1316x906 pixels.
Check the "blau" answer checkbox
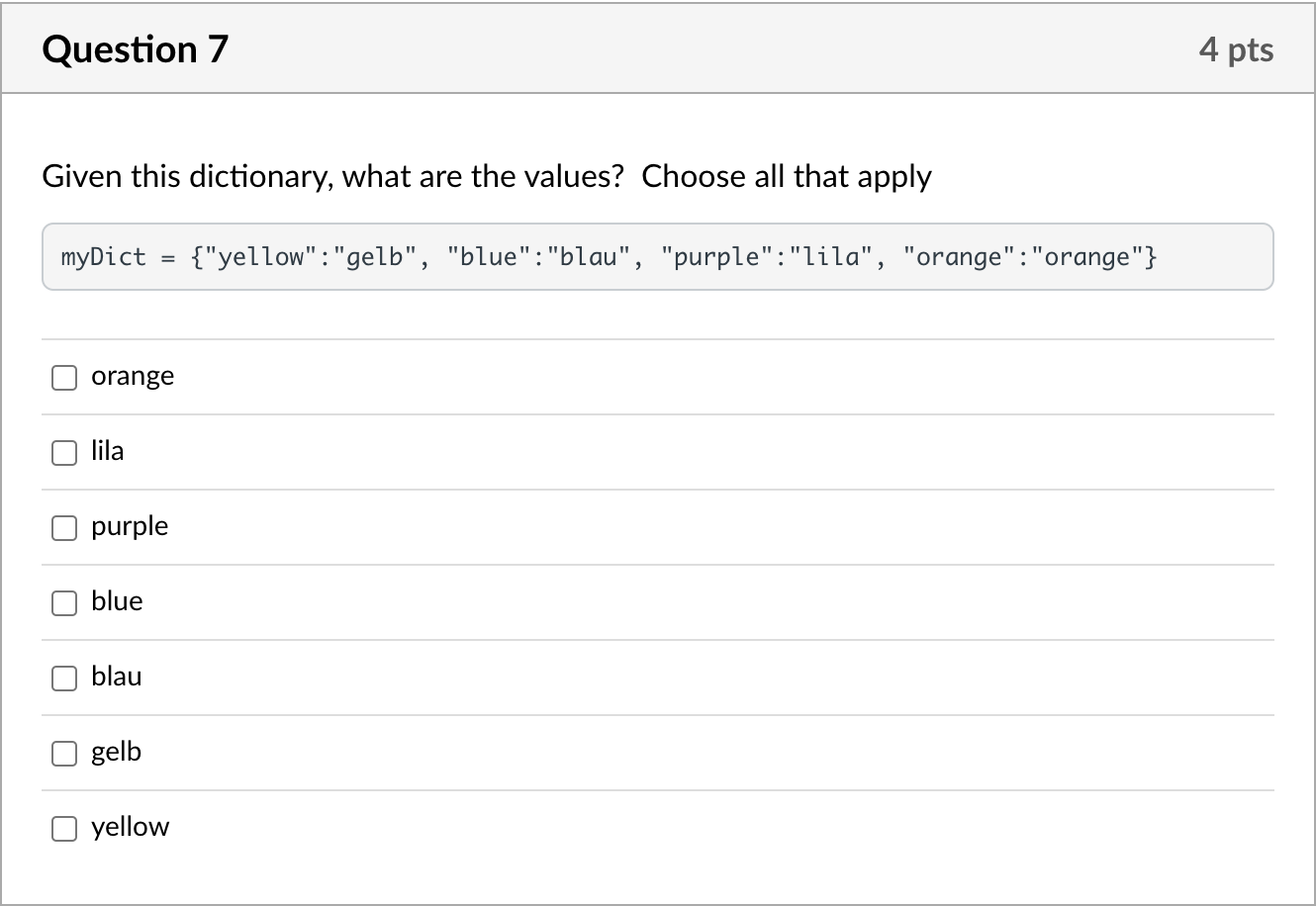click(x=63, y=678)
